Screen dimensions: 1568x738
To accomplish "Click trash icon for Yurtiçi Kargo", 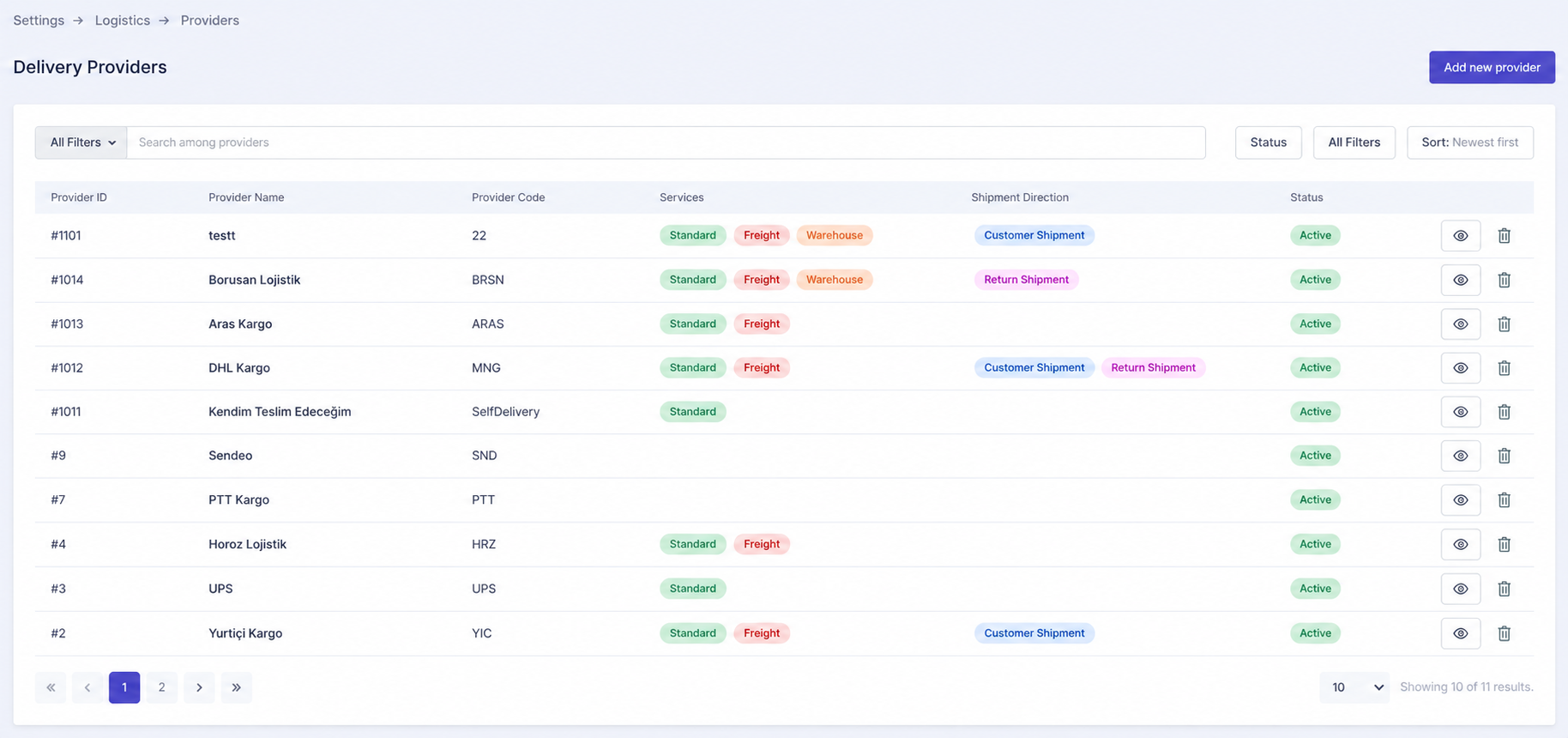I will point(1504,633).
